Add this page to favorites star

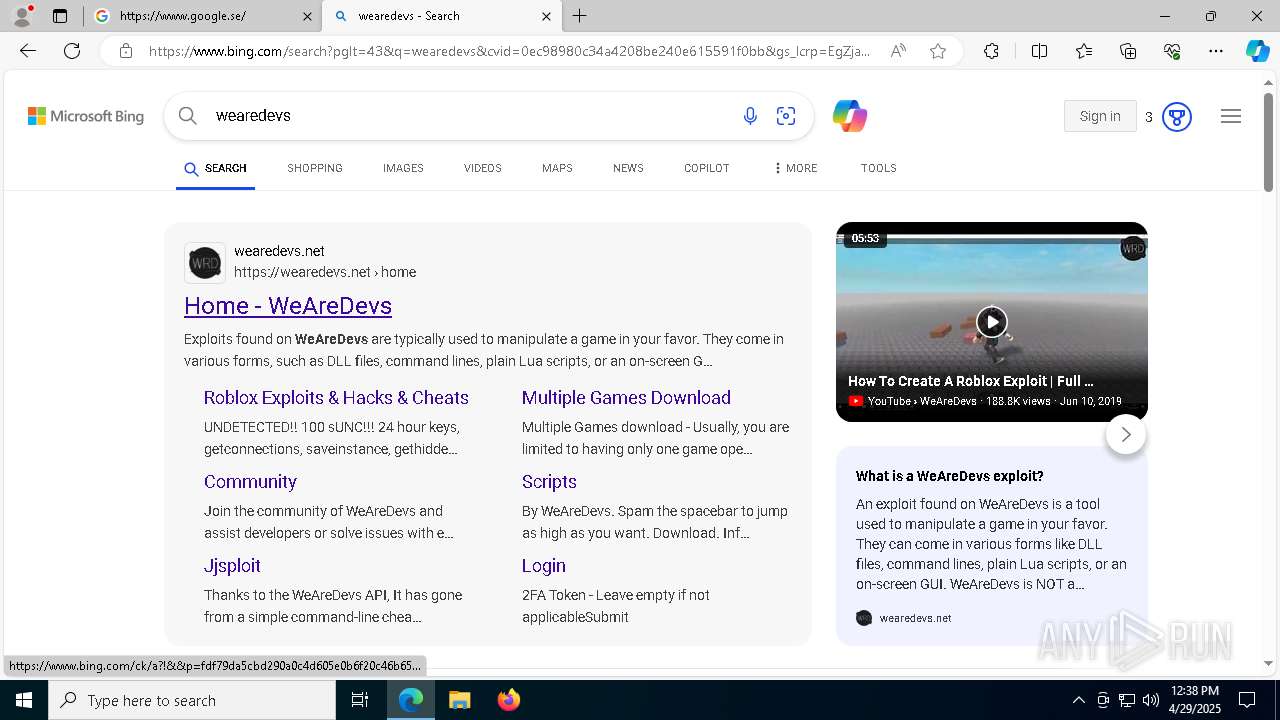(x=938, y=51)
